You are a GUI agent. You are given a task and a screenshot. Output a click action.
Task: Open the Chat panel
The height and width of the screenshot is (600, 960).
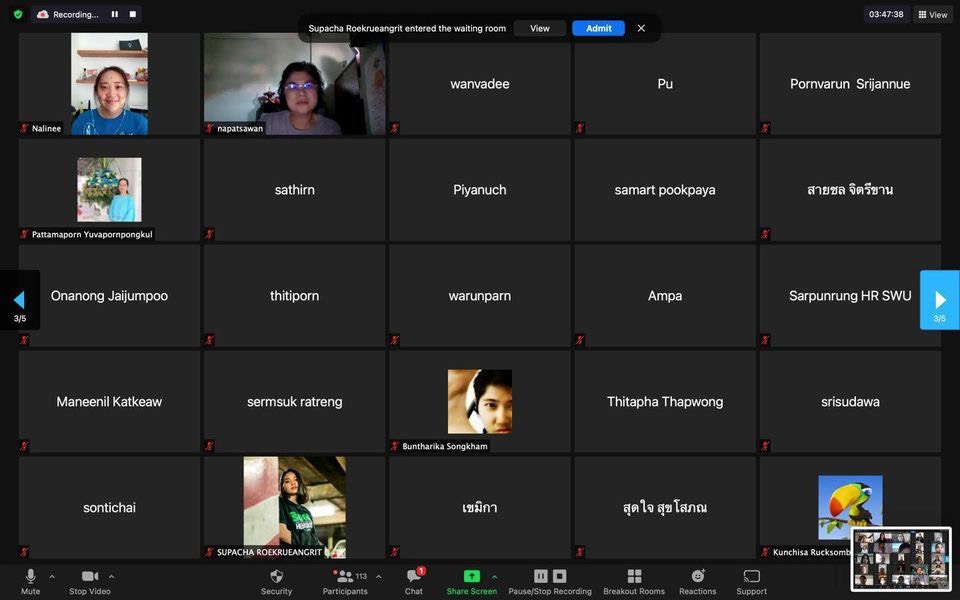[x=413, y=581]
